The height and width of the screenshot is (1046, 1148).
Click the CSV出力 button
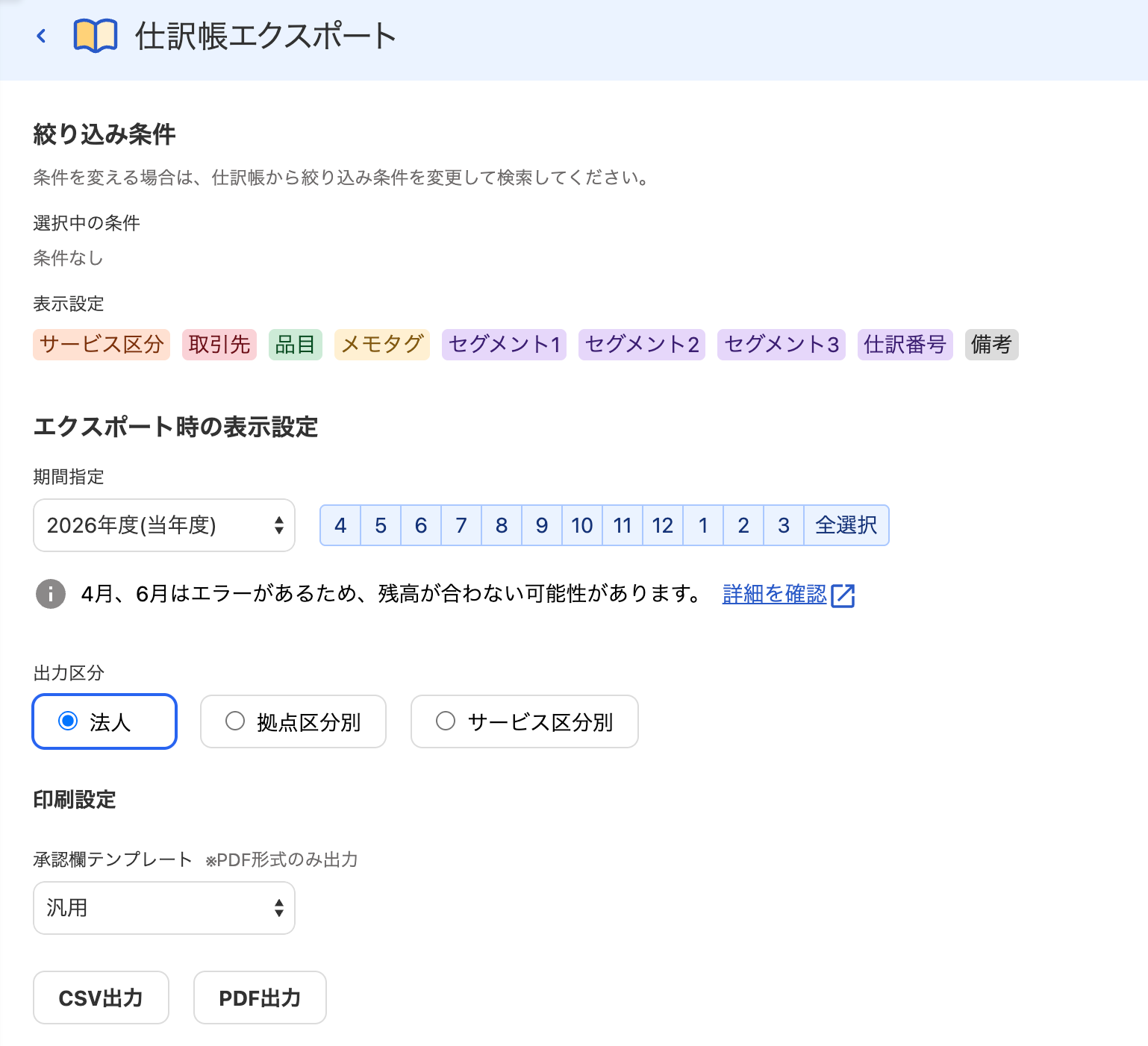pos(101,998)
